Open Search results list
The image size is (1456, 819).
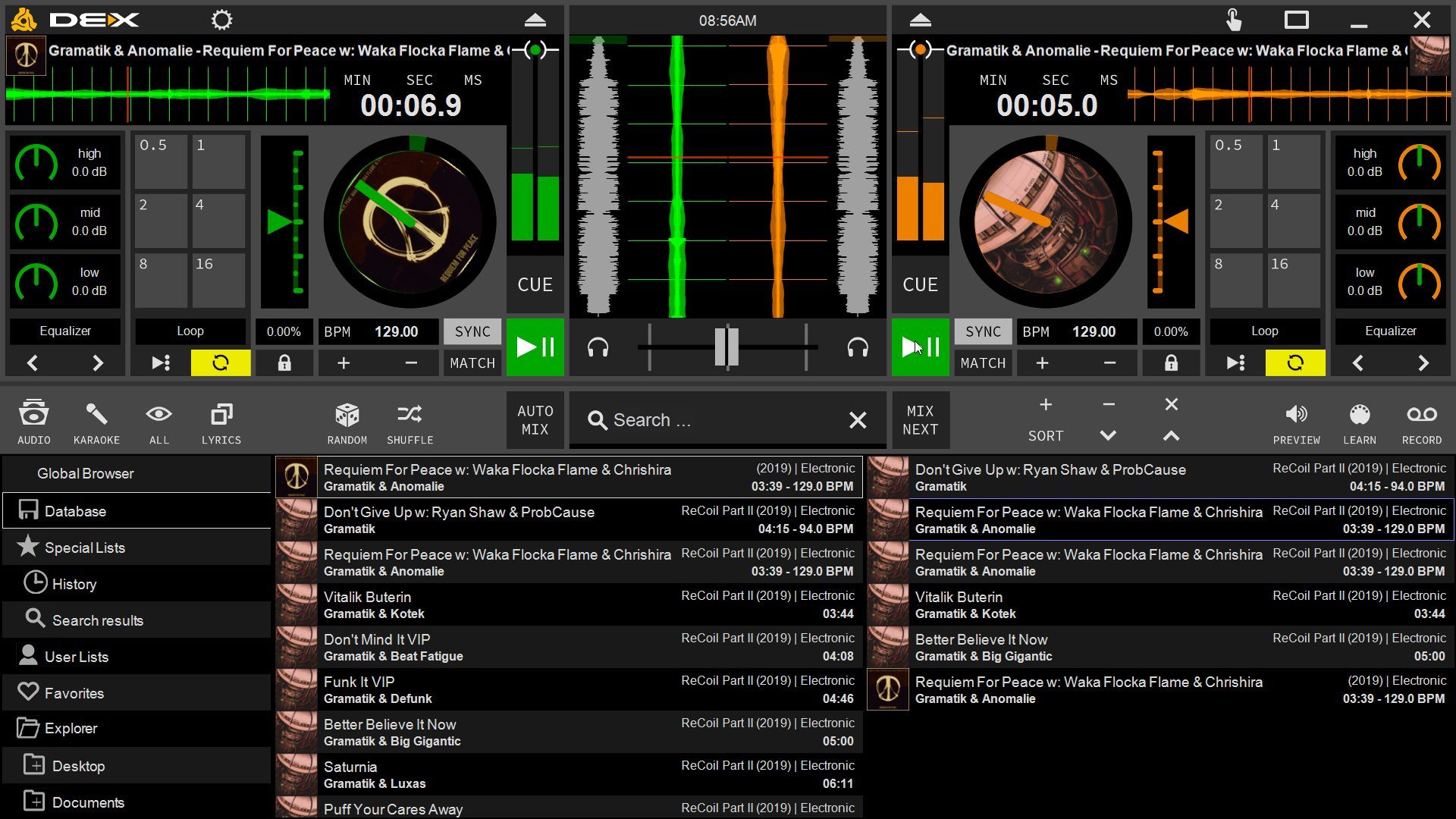136,620
